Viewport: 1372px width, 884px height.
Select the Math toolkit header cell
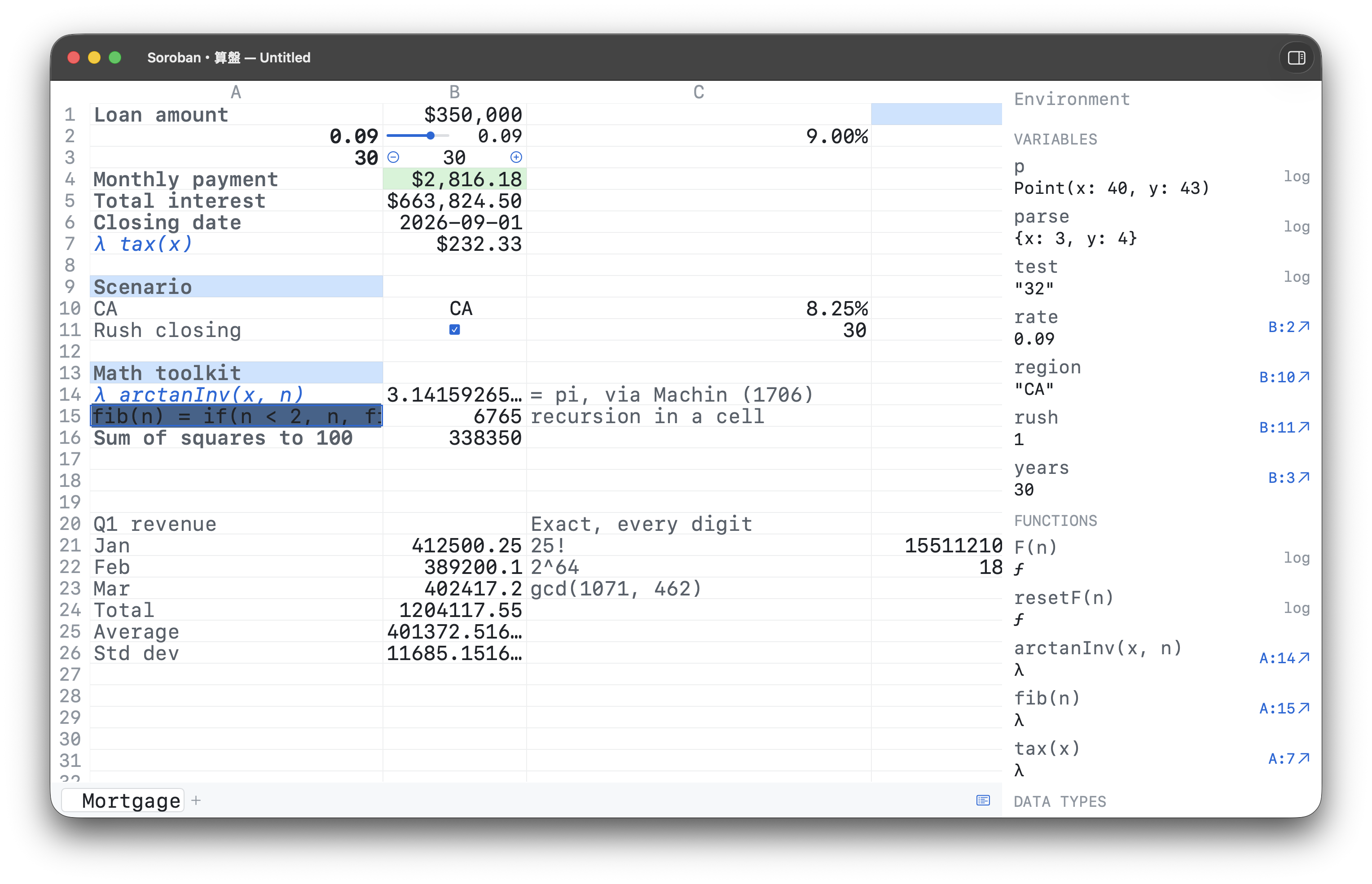click(x=236, y=373)
